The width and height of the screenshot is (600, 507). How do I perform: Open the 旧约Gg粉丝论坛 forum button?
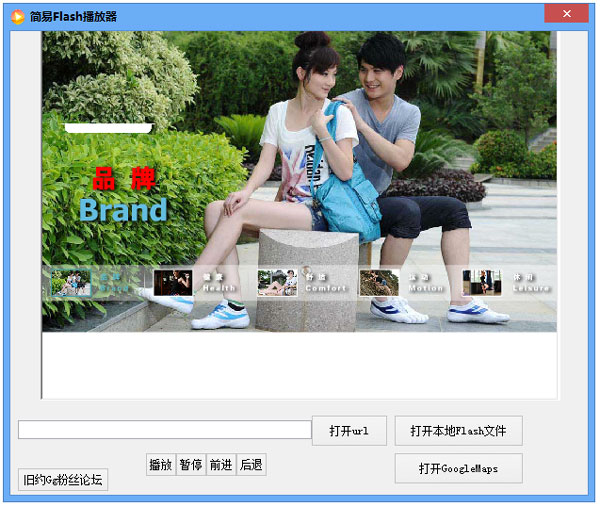63,480
